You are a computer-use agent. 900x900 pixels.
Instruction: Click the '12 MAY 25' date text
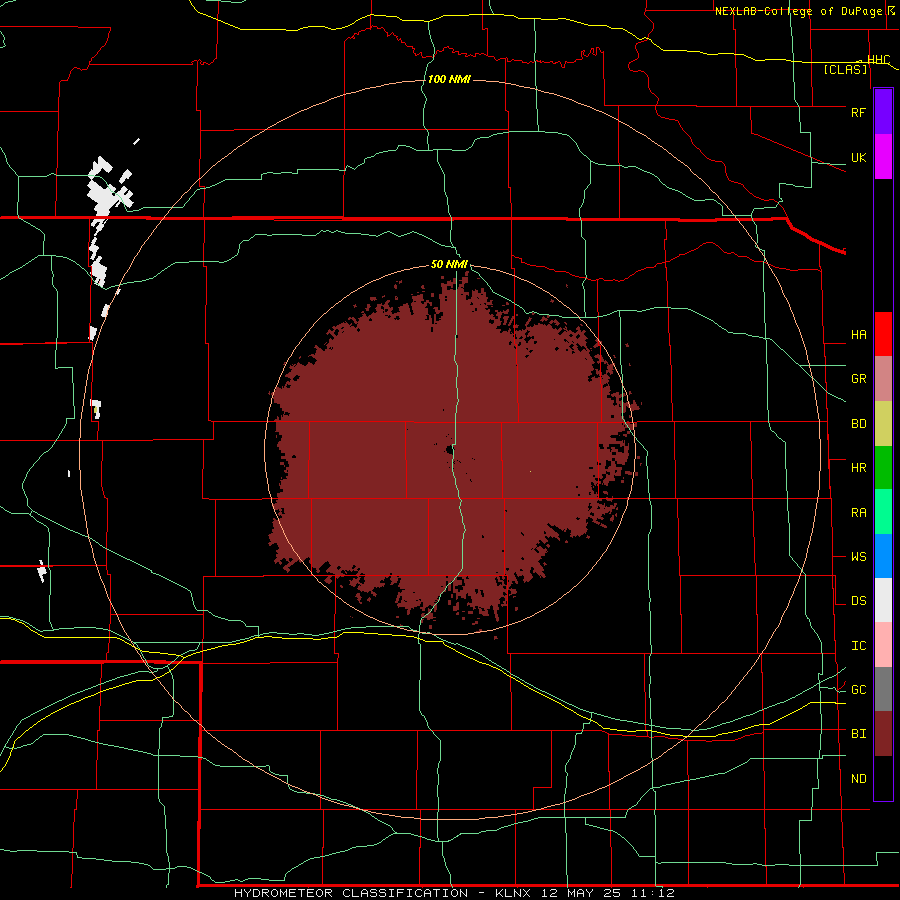pos(580,893)
